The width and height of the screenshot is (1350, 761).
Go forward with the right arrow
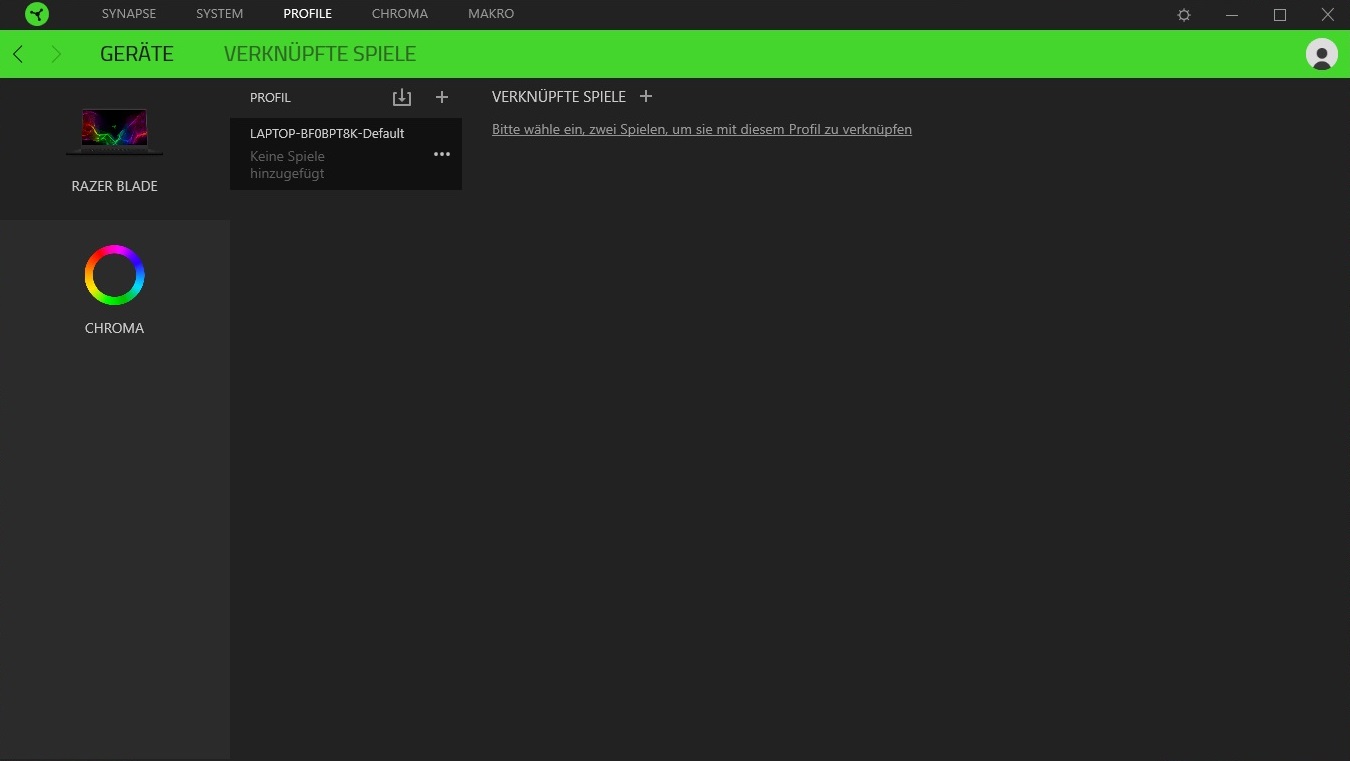(x=56, y=54)
